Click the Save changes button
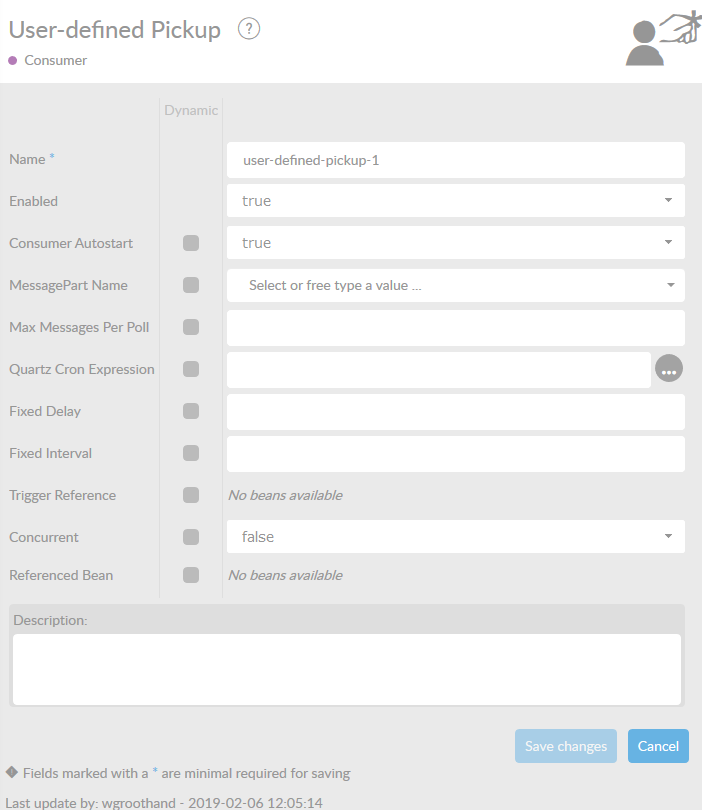The height and width of the screenshot is (810, 702). tap(566, 746)
